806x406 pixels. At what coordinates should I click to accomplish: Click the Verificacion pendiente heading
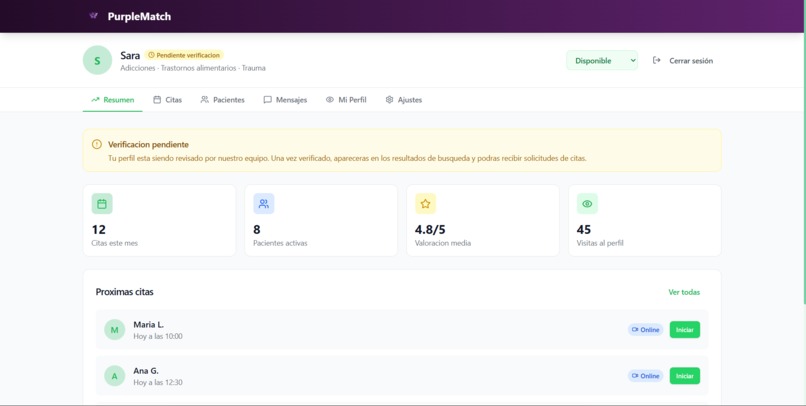[148, 144]
